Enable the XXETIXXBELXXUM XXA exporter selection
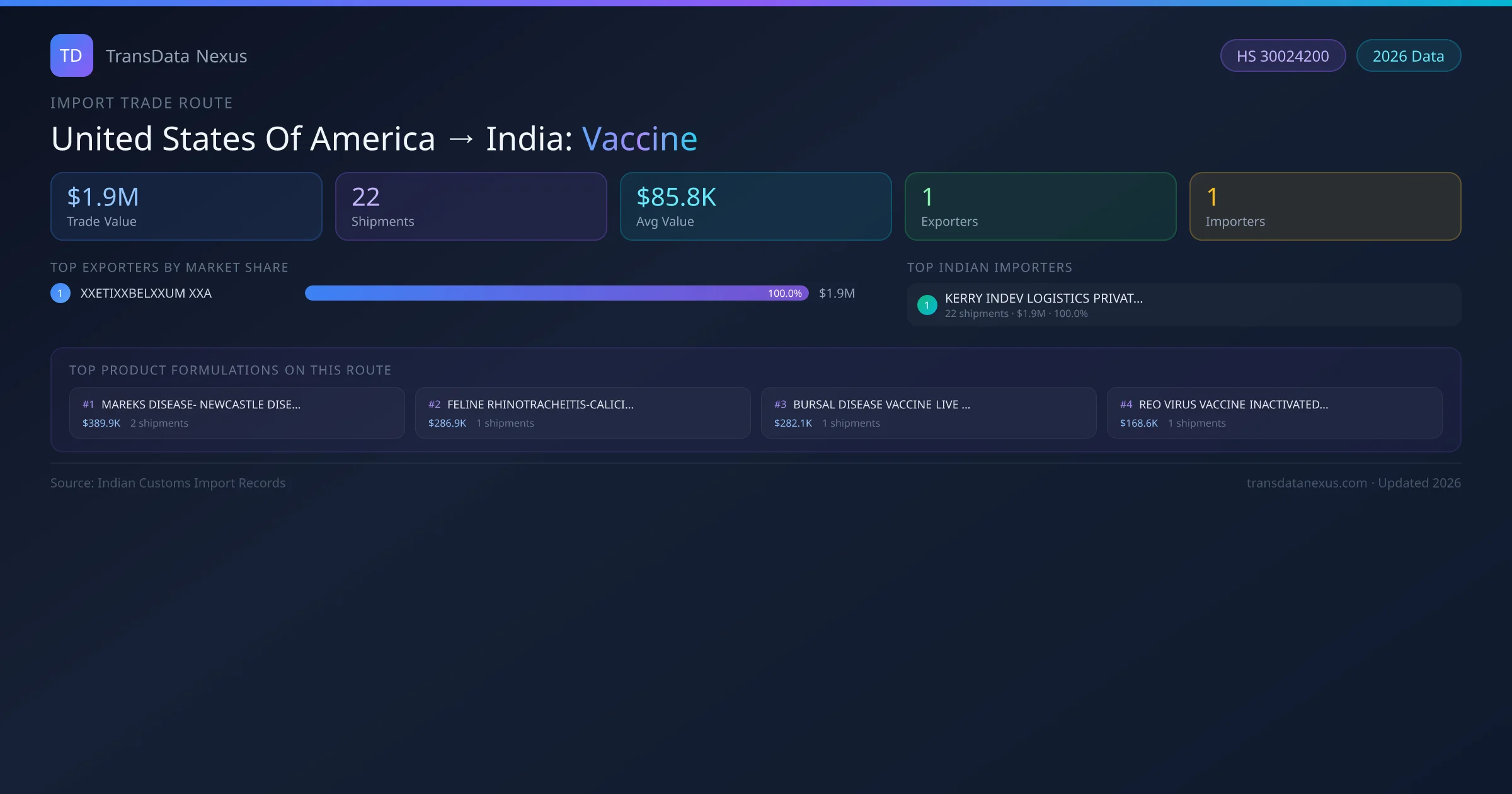 pyautogui.click(x=146, y=293)
